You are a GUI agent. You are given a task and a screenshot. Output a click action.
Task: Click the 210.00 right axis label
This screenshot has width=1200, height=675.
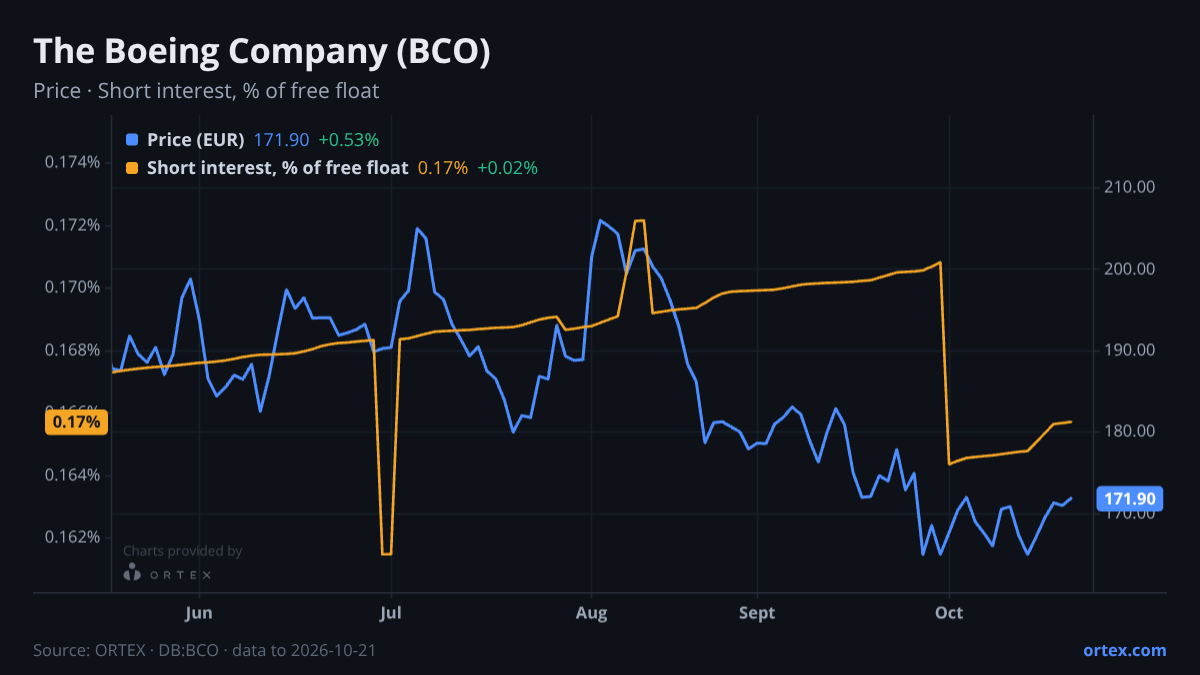(x=1130, y=187)
